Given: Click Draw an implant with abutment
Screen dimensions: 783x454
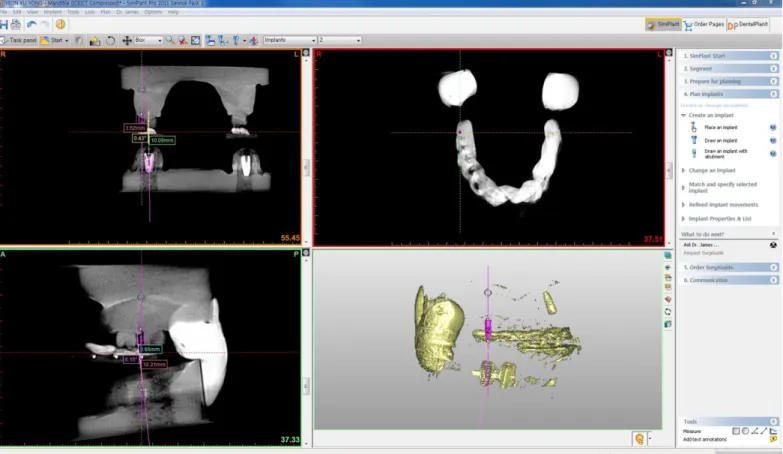Looking at the screenshot, I should coord(726,154).
